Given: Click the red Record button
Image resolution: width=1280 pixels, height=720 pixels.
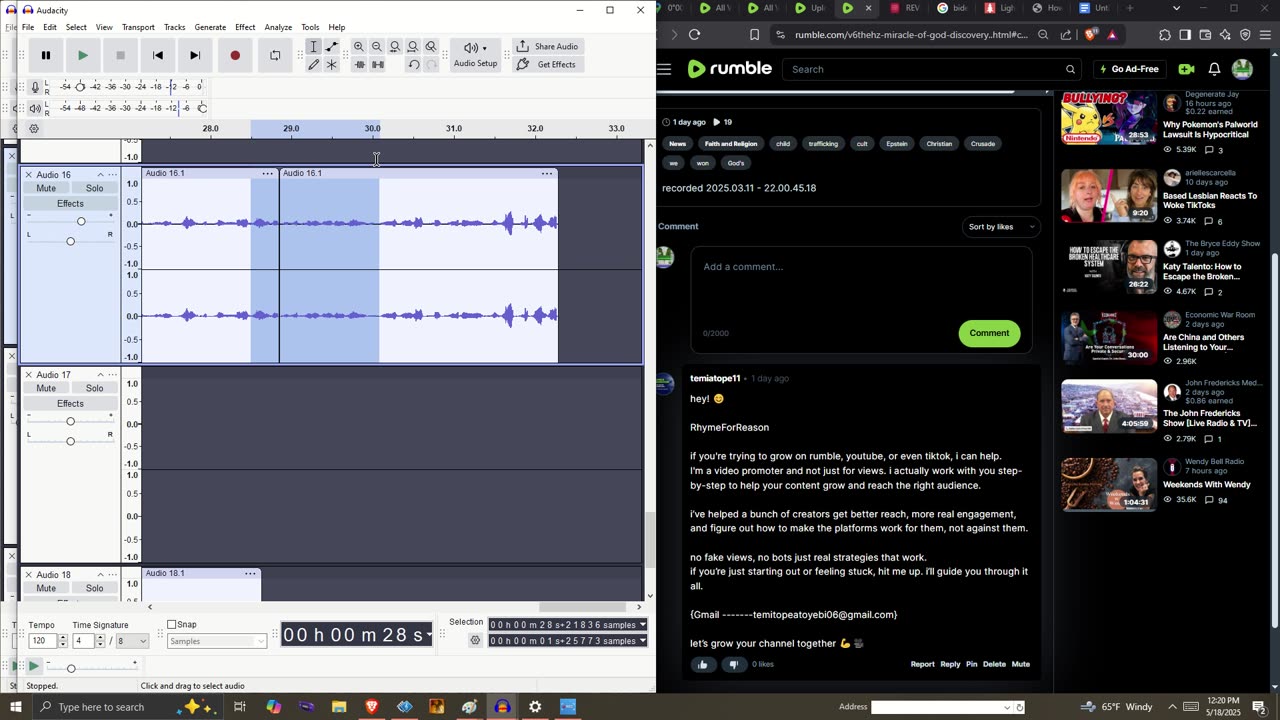Looking at the screenshot, I should [x=235, y=56].
